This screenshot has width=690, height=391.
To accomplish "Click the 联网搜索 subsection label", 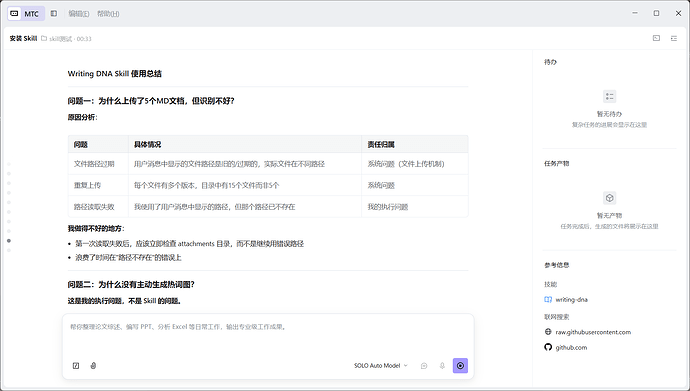I will [x=557, y=317].
